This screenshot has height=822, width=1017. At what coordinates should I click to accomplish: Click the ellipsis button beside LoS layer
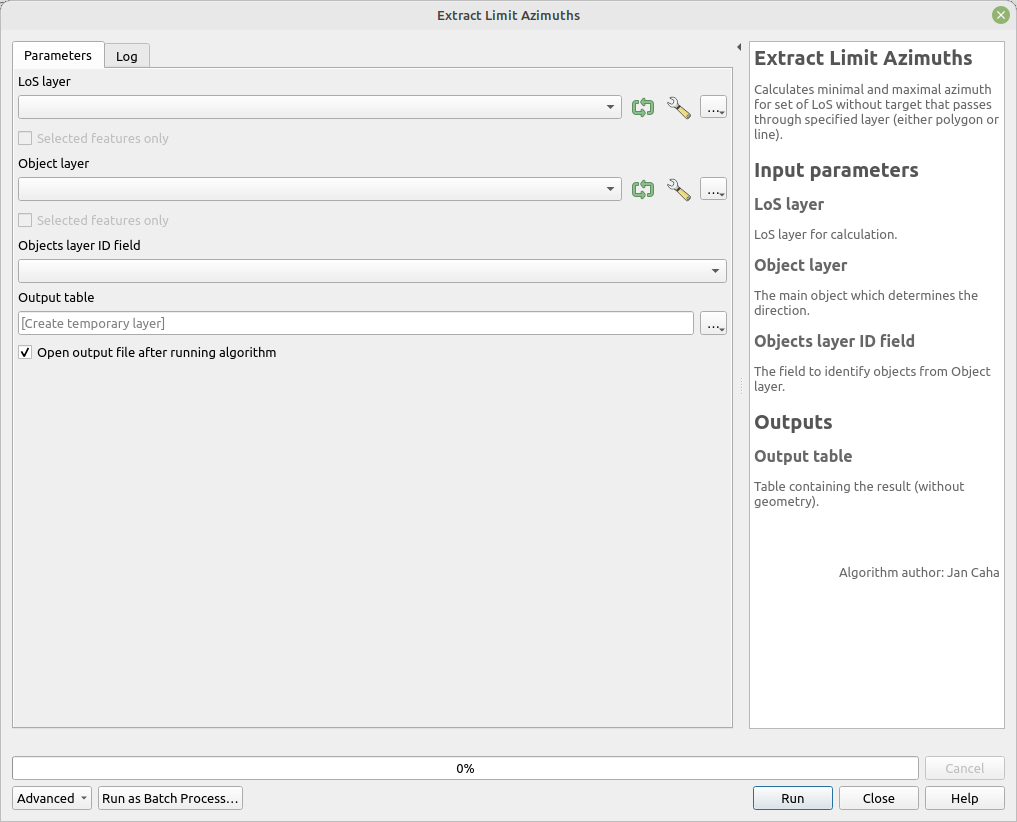pyautogui.click(x=713, y=107)
